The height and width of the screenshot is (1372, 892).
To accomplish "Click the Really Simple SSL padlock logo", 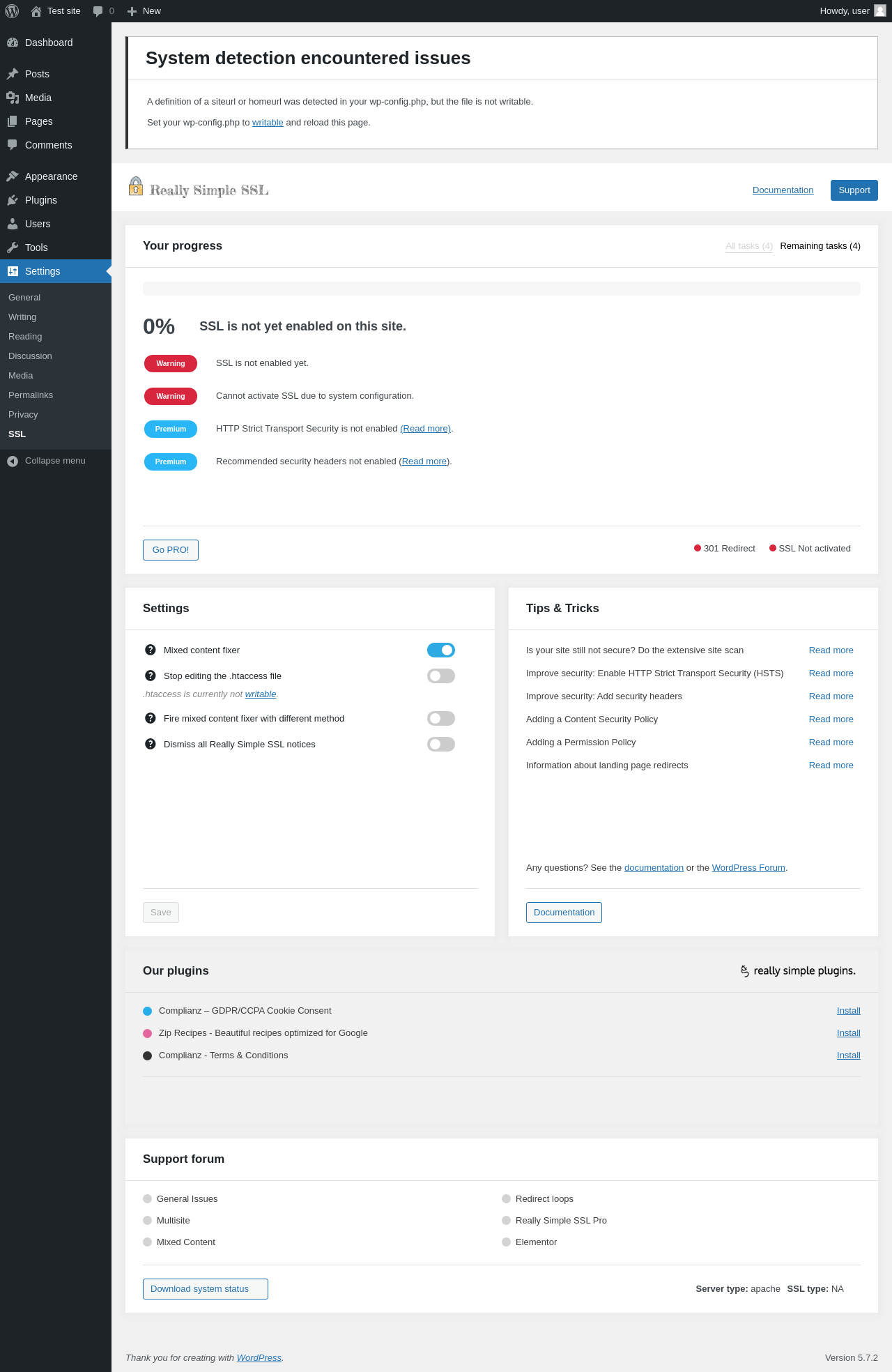I will click(136, 187).
